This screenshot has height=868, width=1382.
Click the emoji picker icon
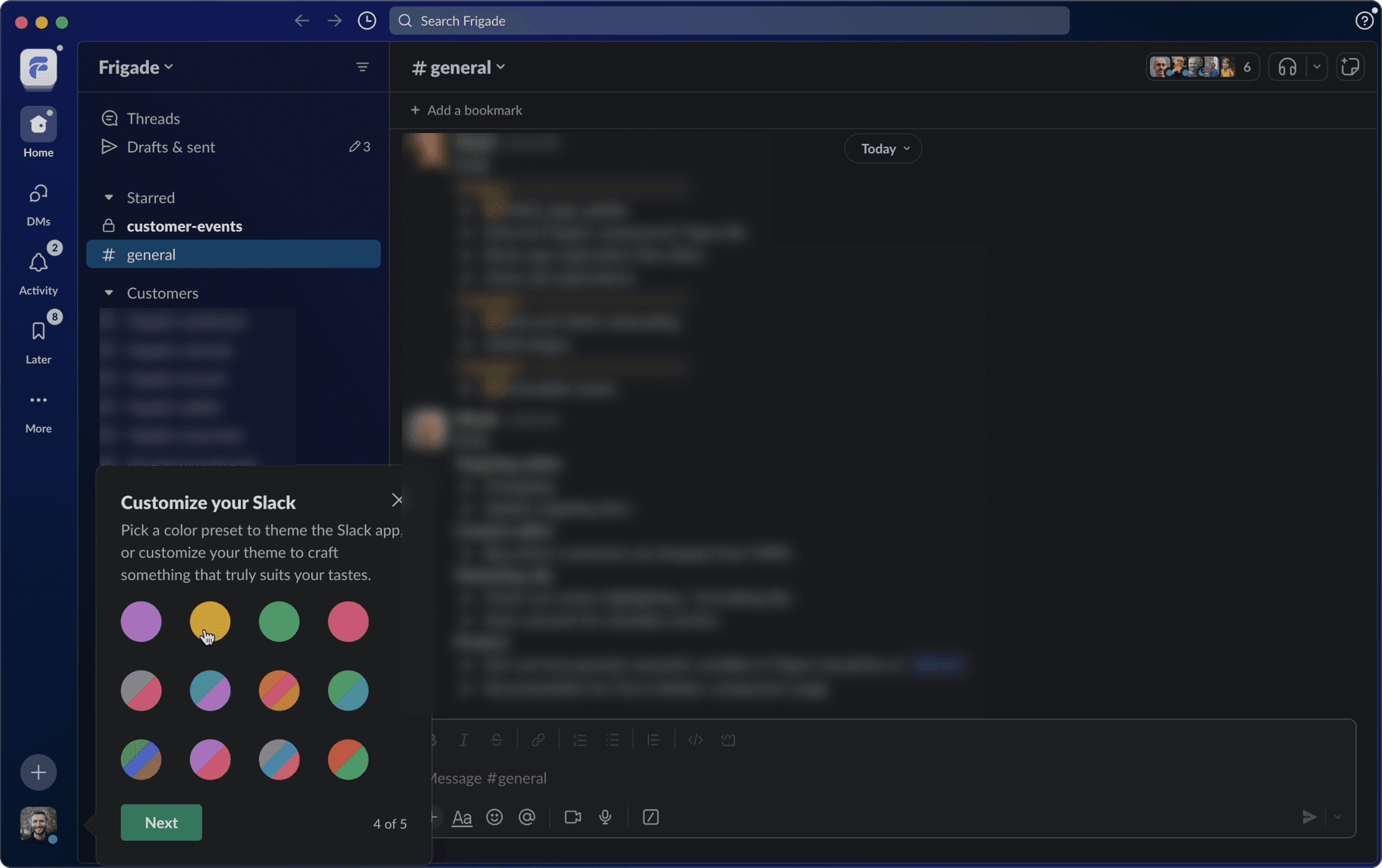click(x=494, y=817)
